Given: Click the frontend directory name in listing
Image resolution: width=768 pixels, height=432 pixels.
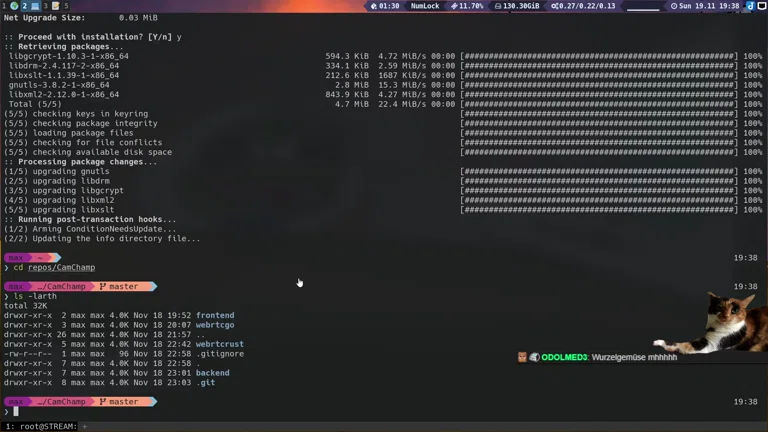Looking at the screenshot, I should point(217,315).
